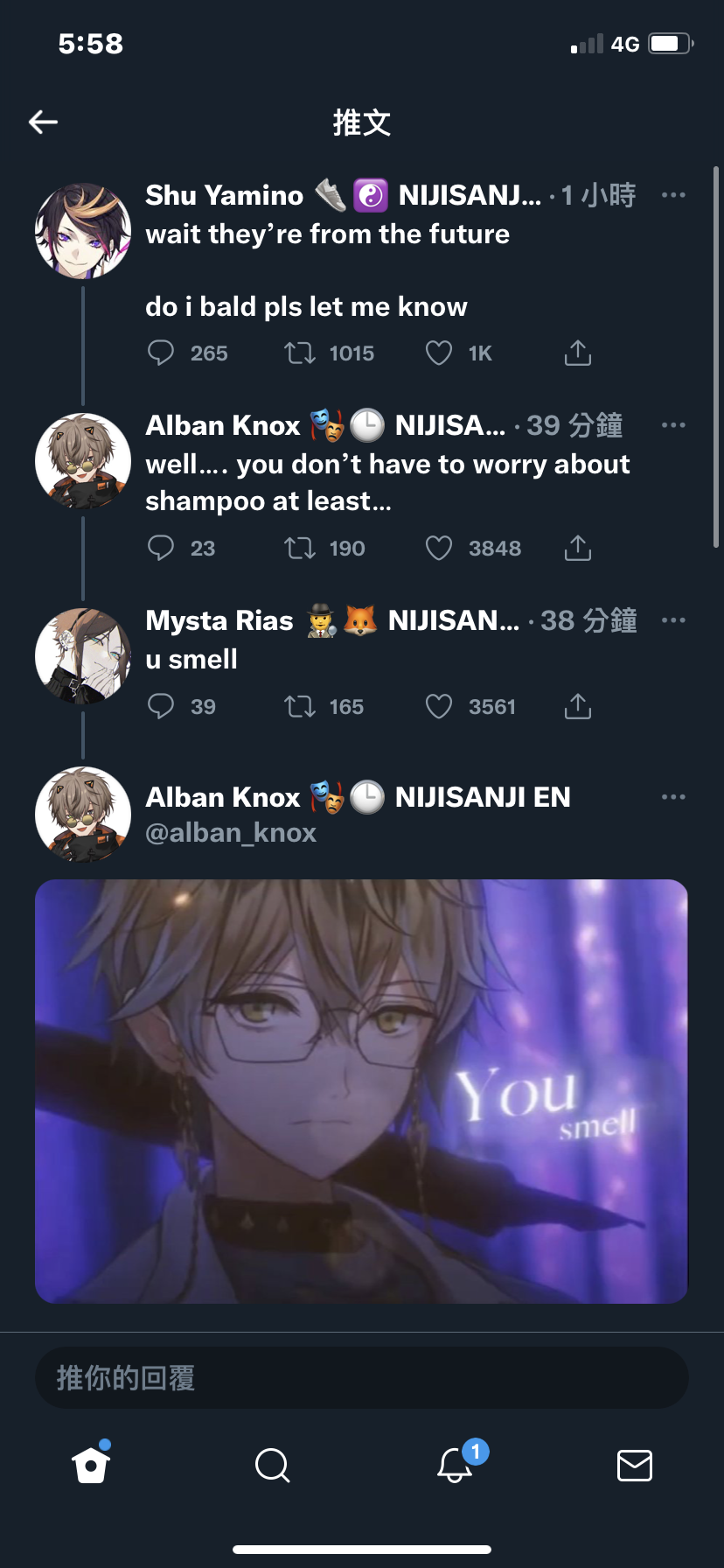Image resolution: width=724 pixels, height=1568 pixels.
Task: Reply to Mysta Rias's tweet
Action: (x=161, y=707)
